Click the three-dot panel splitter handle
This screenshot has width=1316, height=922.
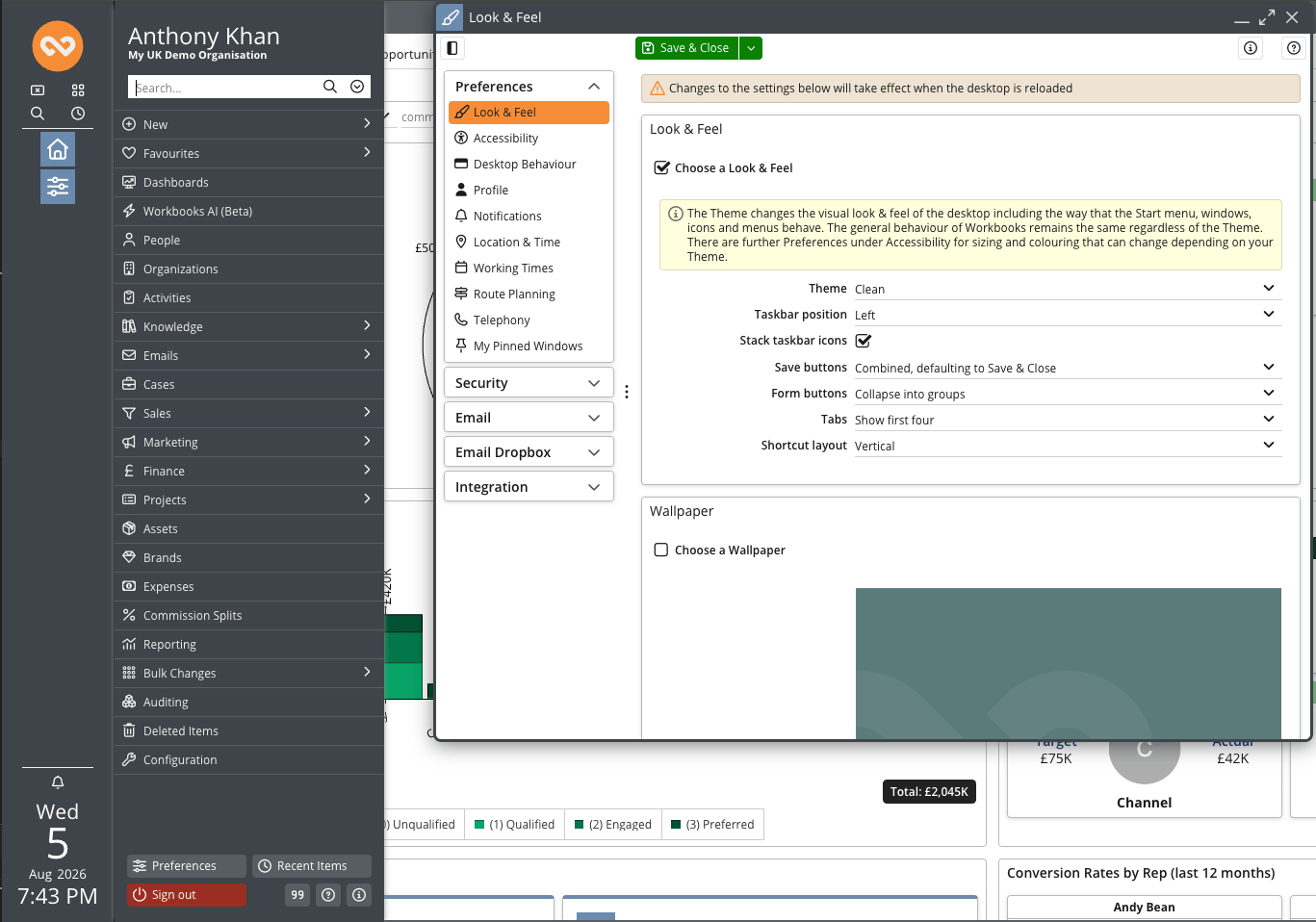627,392
